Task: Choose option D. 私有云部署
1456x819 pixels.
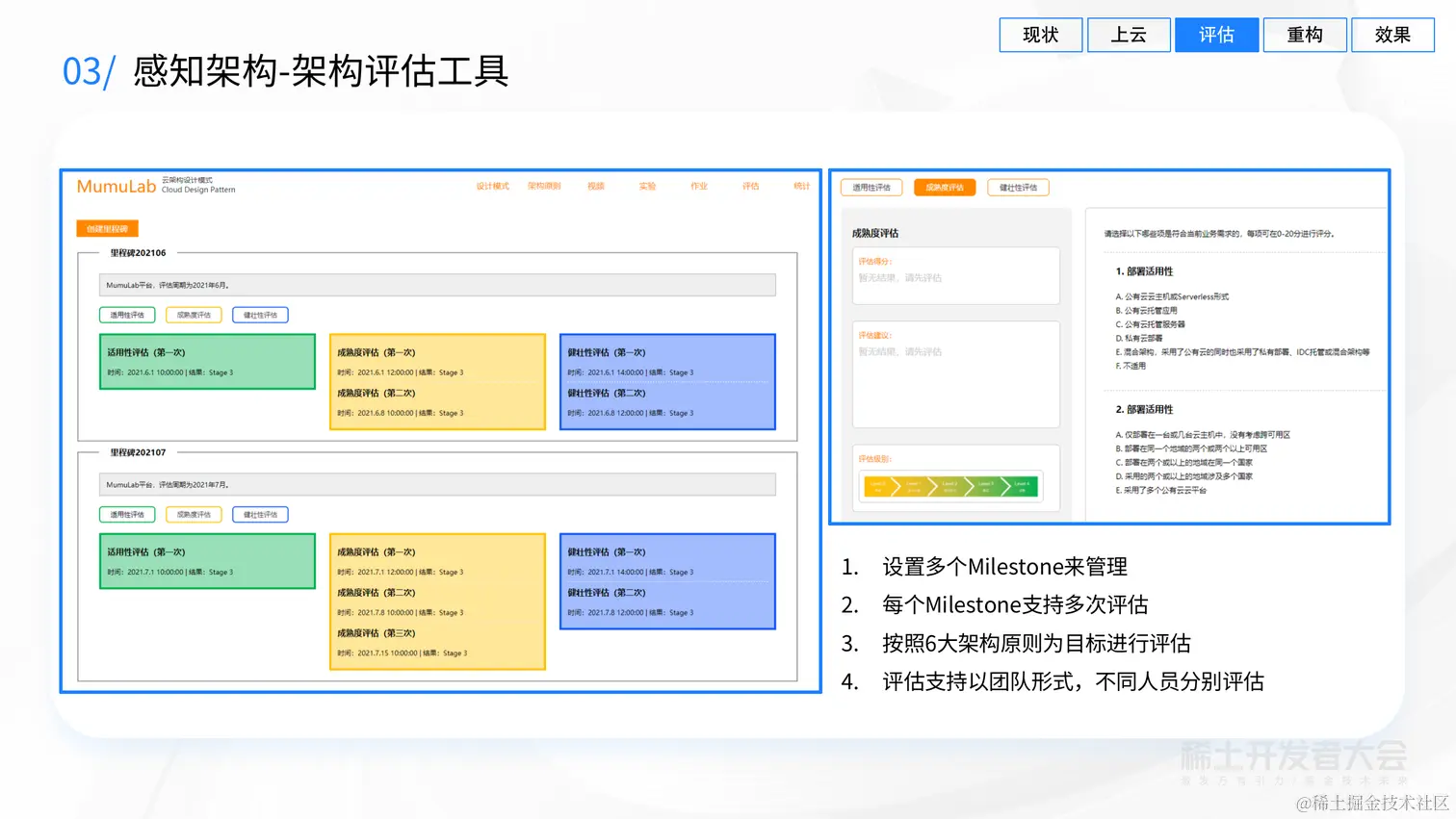Action: pos(1139,339)
